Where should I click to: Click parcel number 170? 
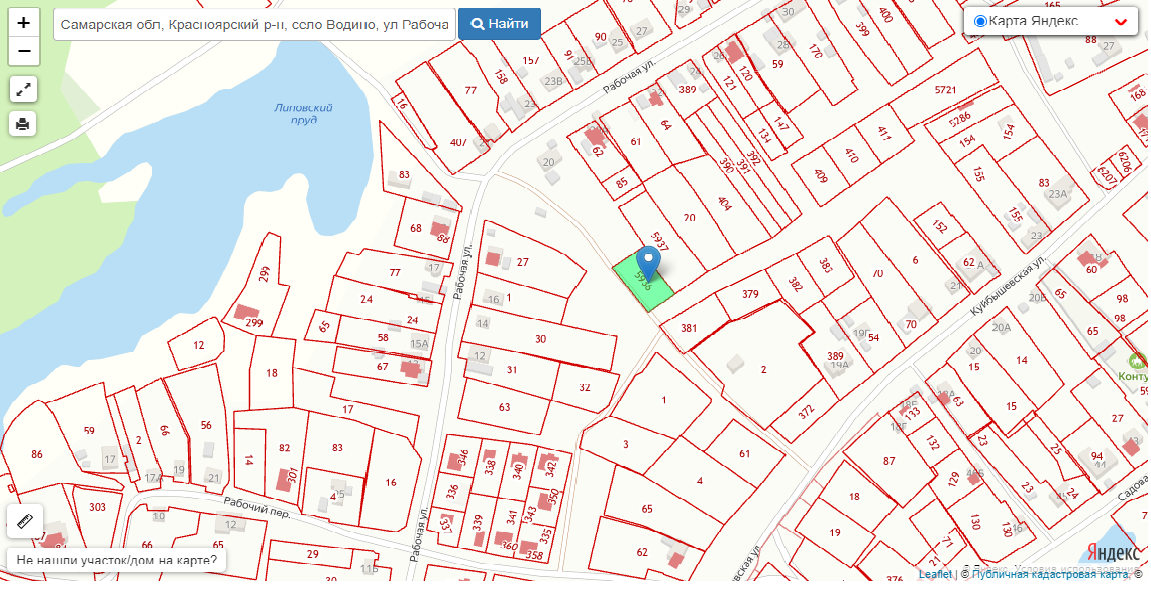click(x=814, y=52)
